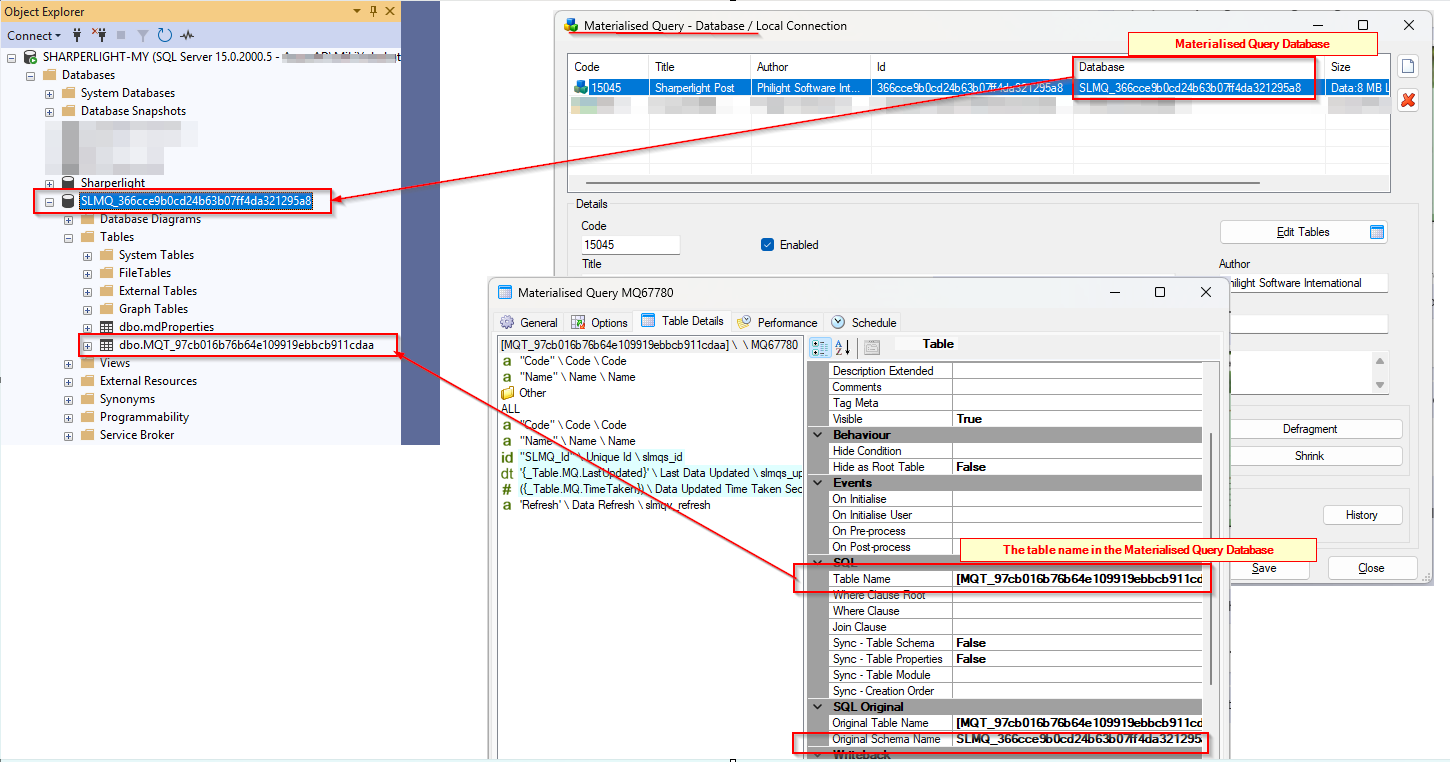
Task: Click the SHARPERLIGHT-MY server icon
Action: pyautogui.click(x=31, y=57)
